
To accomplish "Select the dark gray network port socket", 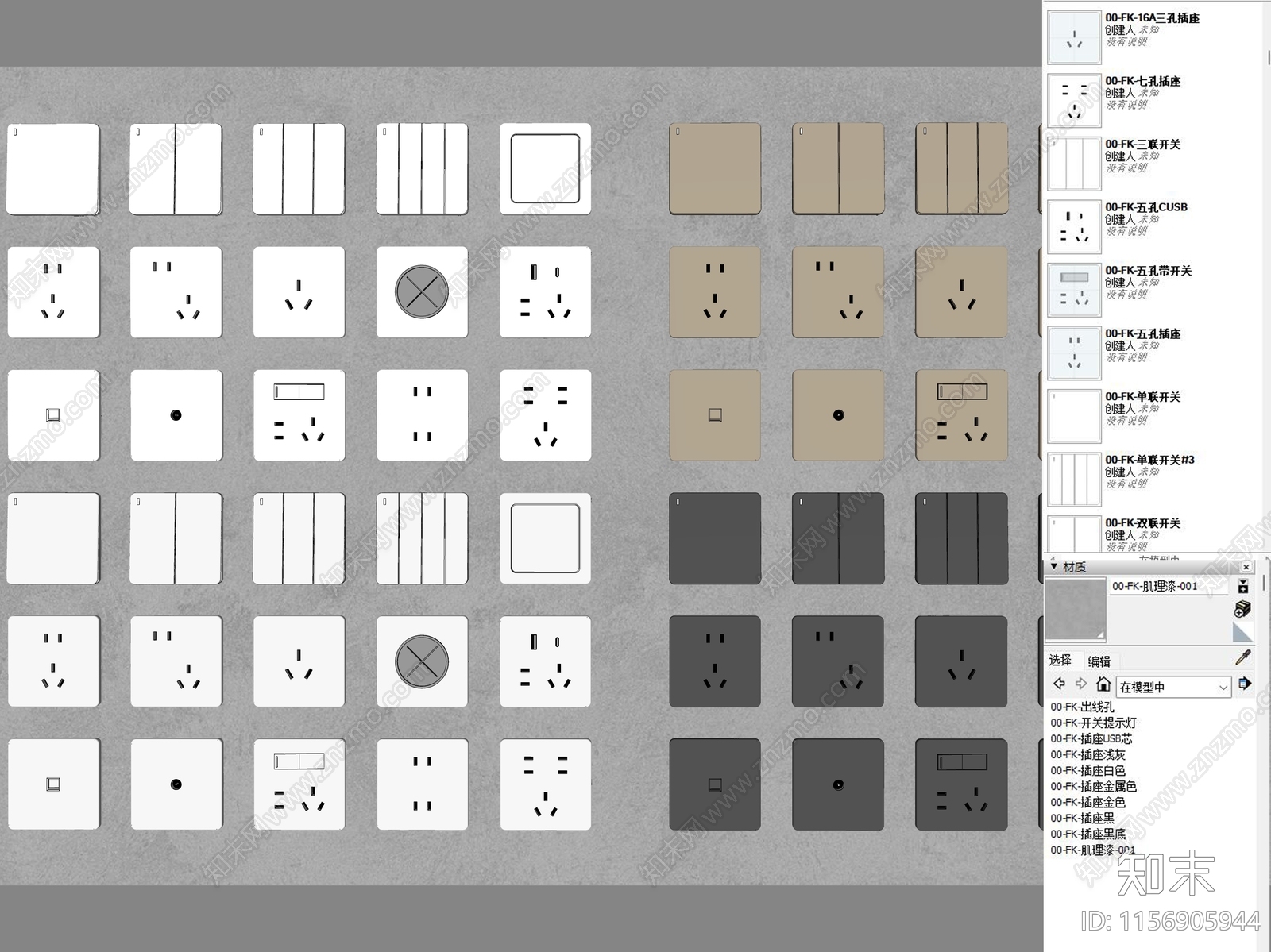I will [x=715, y=784].
